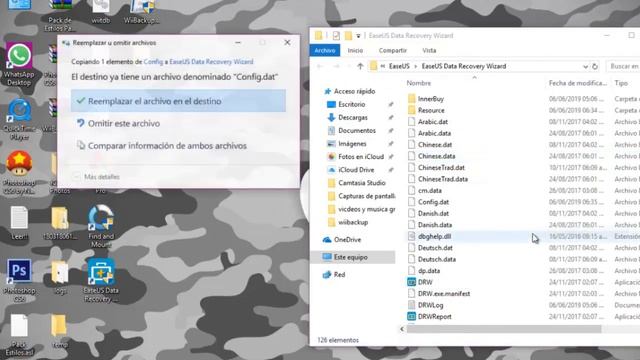Select Imágenes in navigation pane
Screen dimensions: 640x360
coord(352,144)
